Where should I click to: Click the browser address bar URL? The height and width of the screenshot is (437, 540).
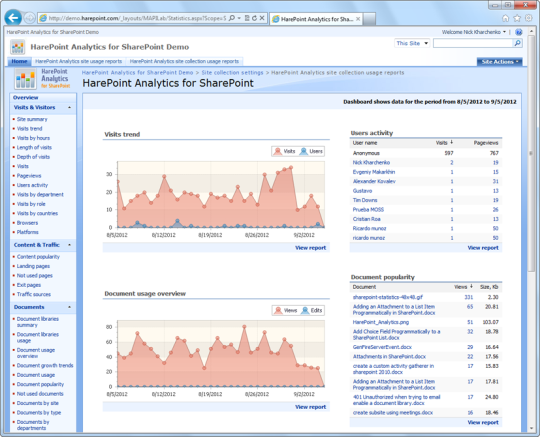[x=137, y=18]
